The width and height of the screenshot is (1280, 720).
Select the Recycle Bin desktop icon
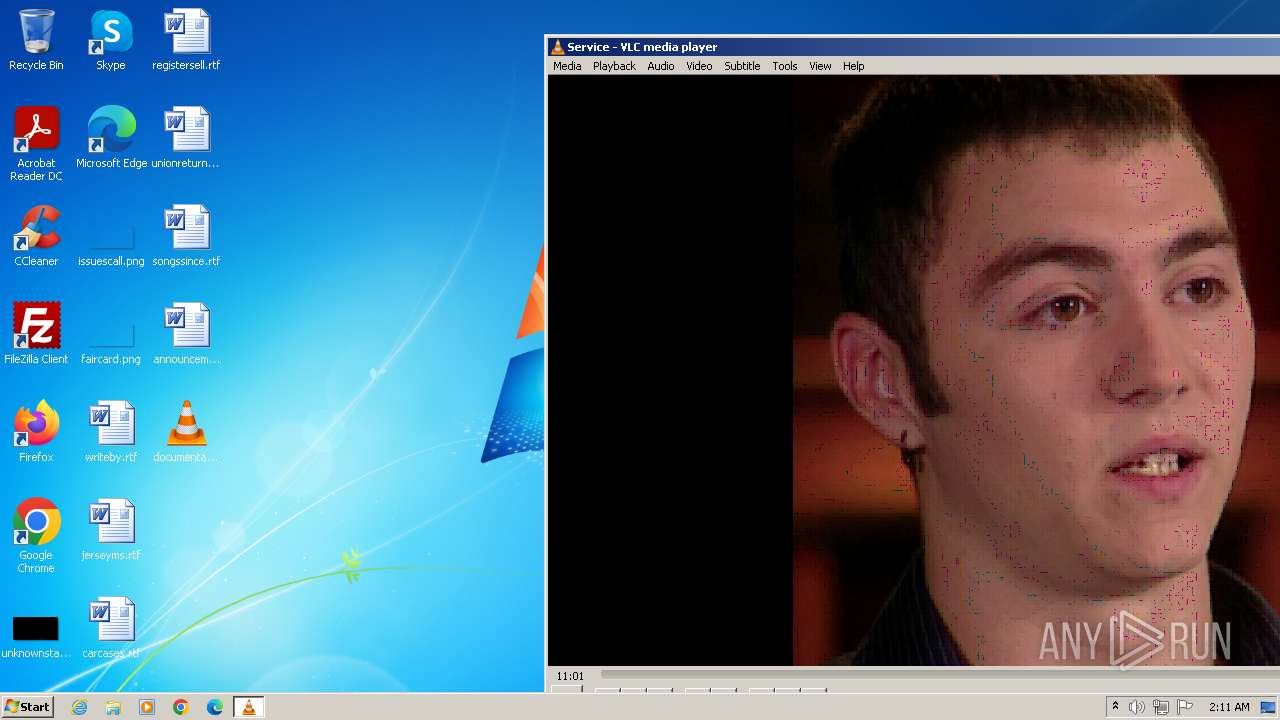click(x=36, y=40)
